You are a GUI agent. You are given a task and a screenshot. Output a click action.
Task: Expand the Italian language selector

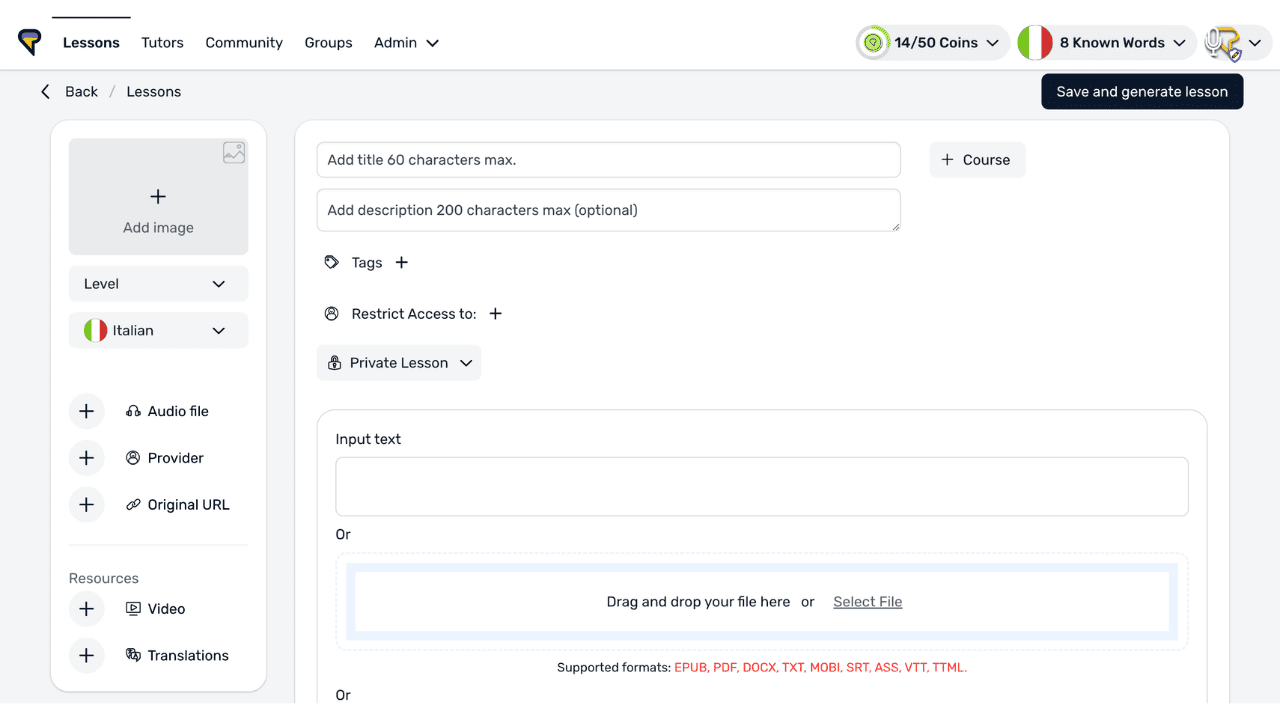[158, 331]
